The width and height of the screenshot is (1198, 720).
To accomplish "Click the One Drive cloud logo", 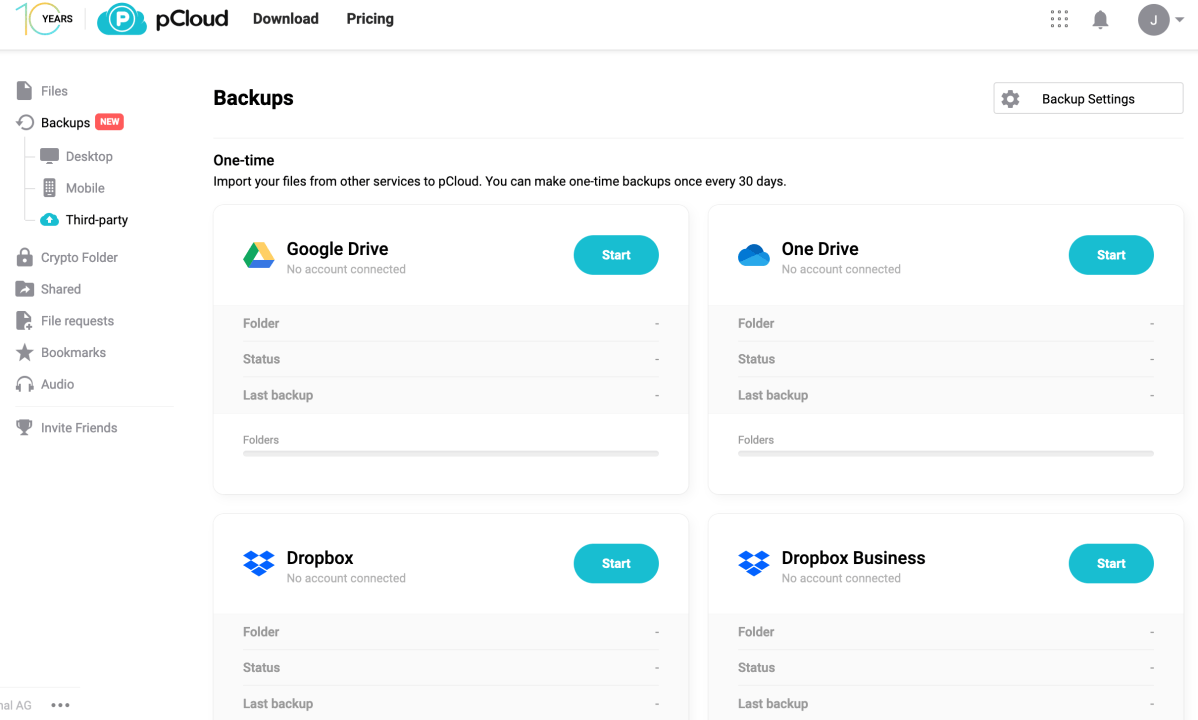I will coord(753,255).
